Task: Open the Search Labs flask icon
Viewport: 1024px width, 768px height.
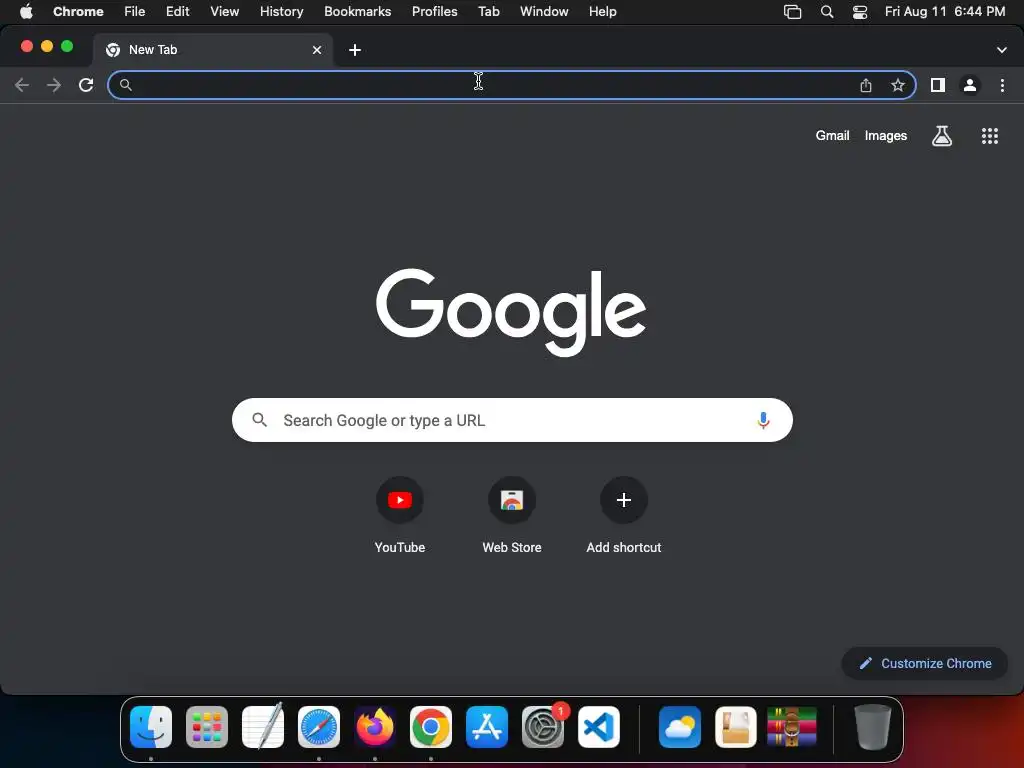Action: tap(942, 136)
